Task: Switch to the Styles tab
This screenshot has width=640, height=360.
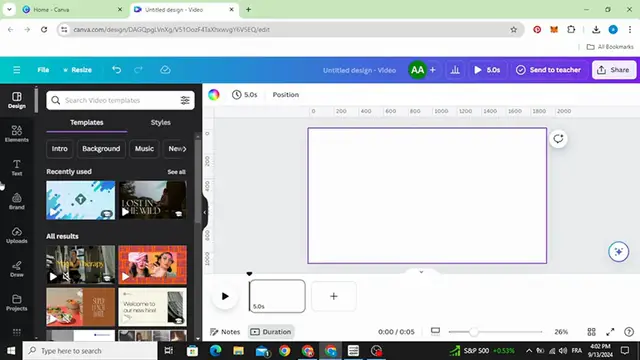Action: [160, 122]
